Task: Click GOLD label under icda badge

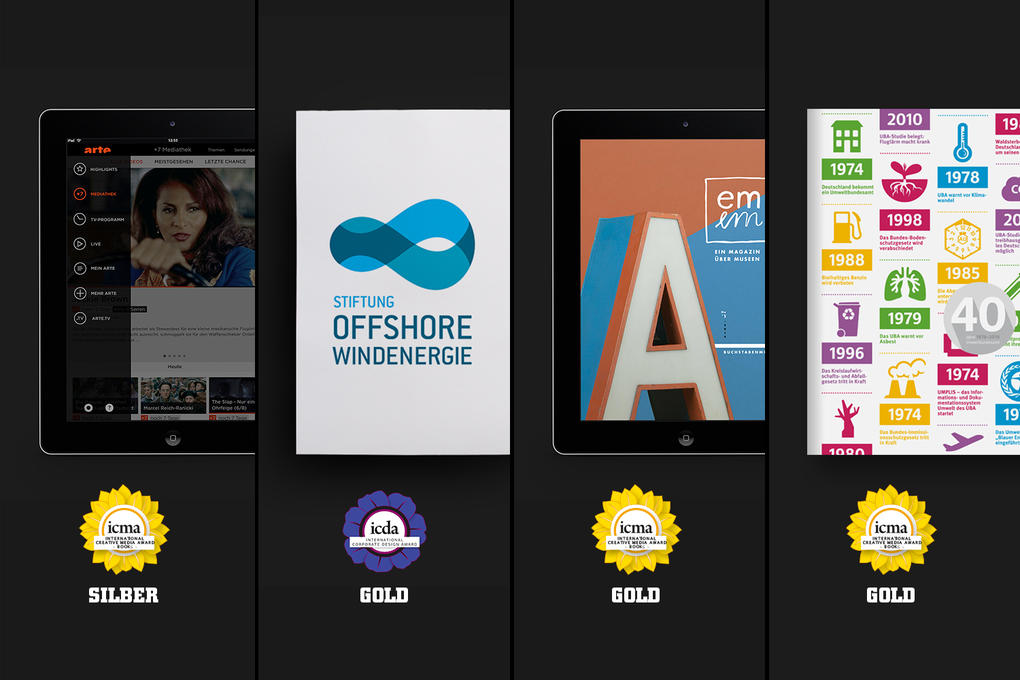Action: tap(384, 595)
